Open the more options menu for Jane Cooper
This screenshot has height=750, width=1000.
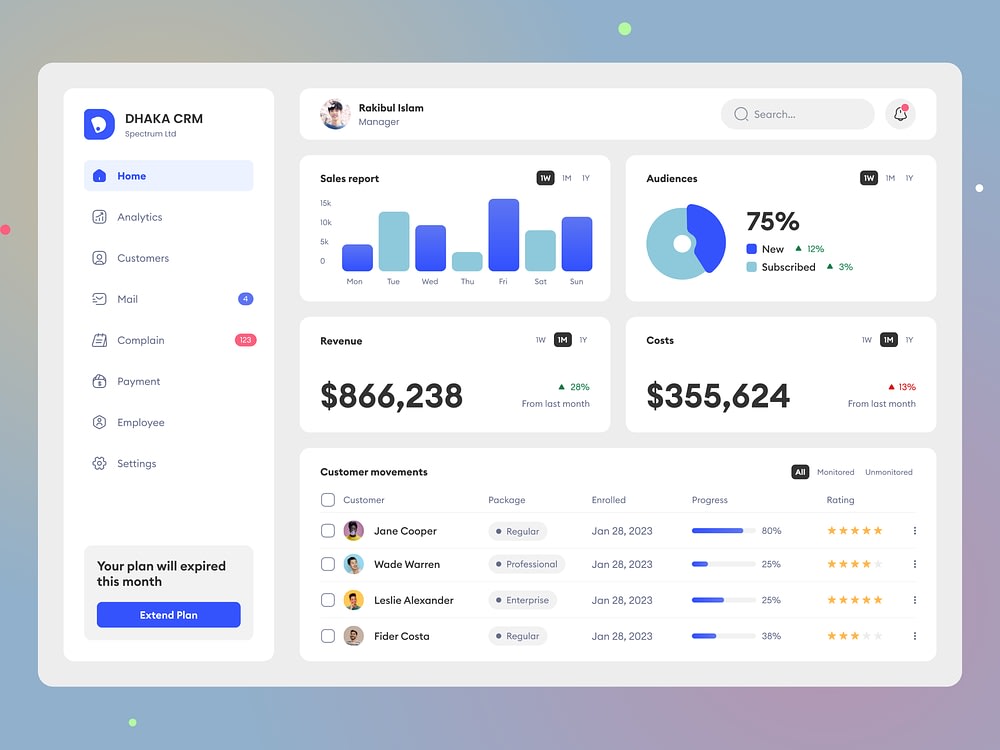pos(915,531)
